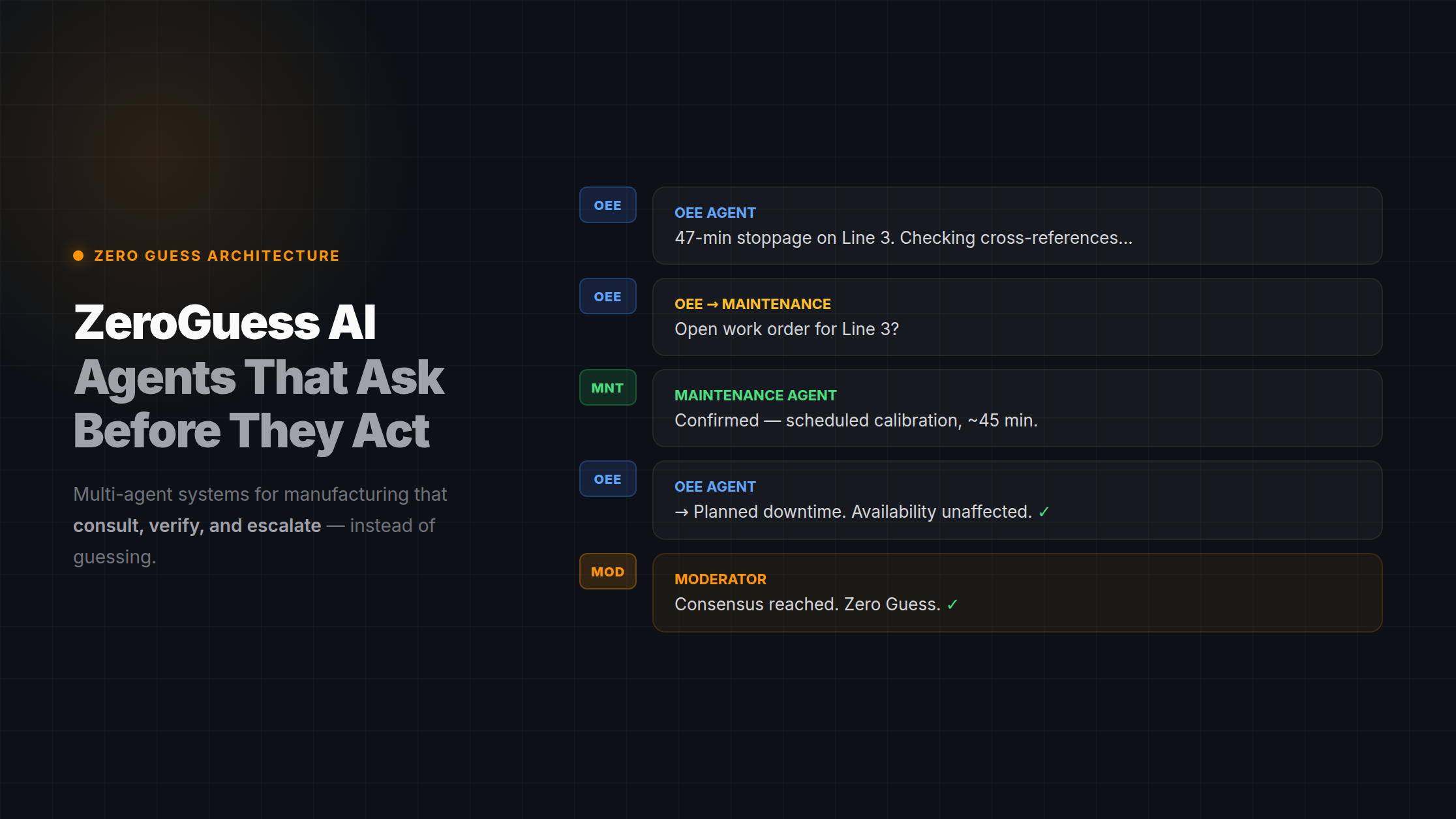The height and width of the screenshot is (819, 1456).
Task: Click the first OEE agent badge
Action: [607, 204]
